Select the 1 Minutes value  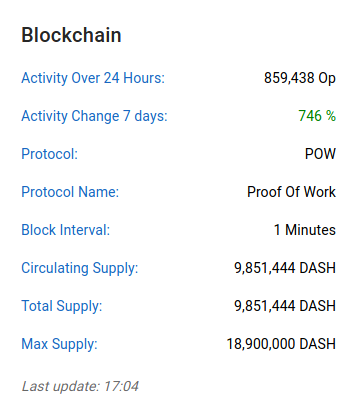pos(305,230)
